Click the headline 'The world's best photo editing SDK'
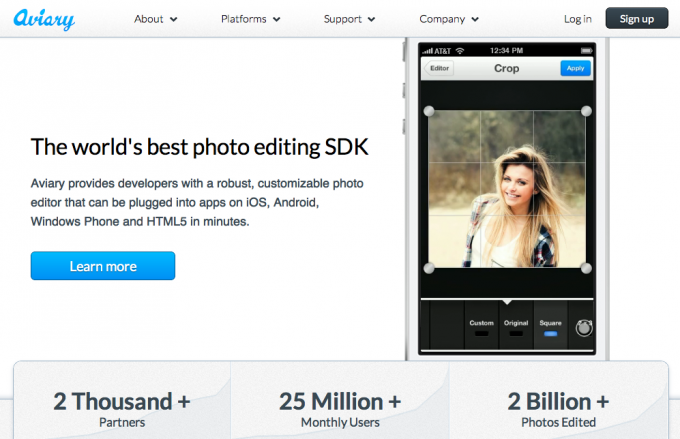Screen dimensions: 680x439 coord(199,147)
